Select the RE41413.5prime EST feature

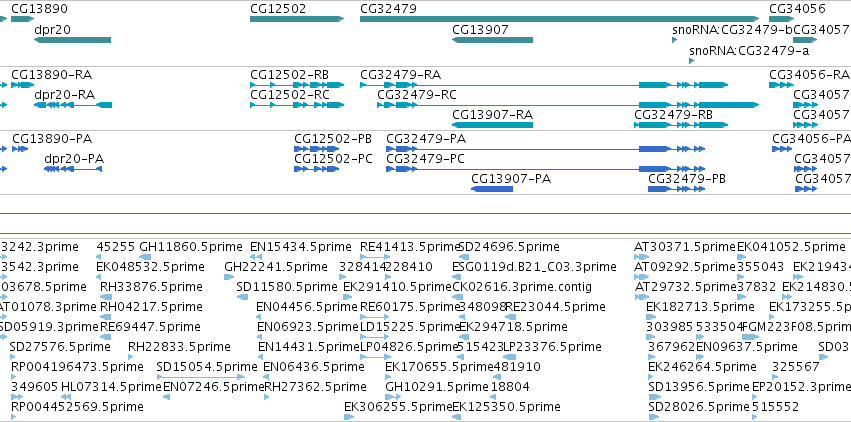tap(375, 257)
